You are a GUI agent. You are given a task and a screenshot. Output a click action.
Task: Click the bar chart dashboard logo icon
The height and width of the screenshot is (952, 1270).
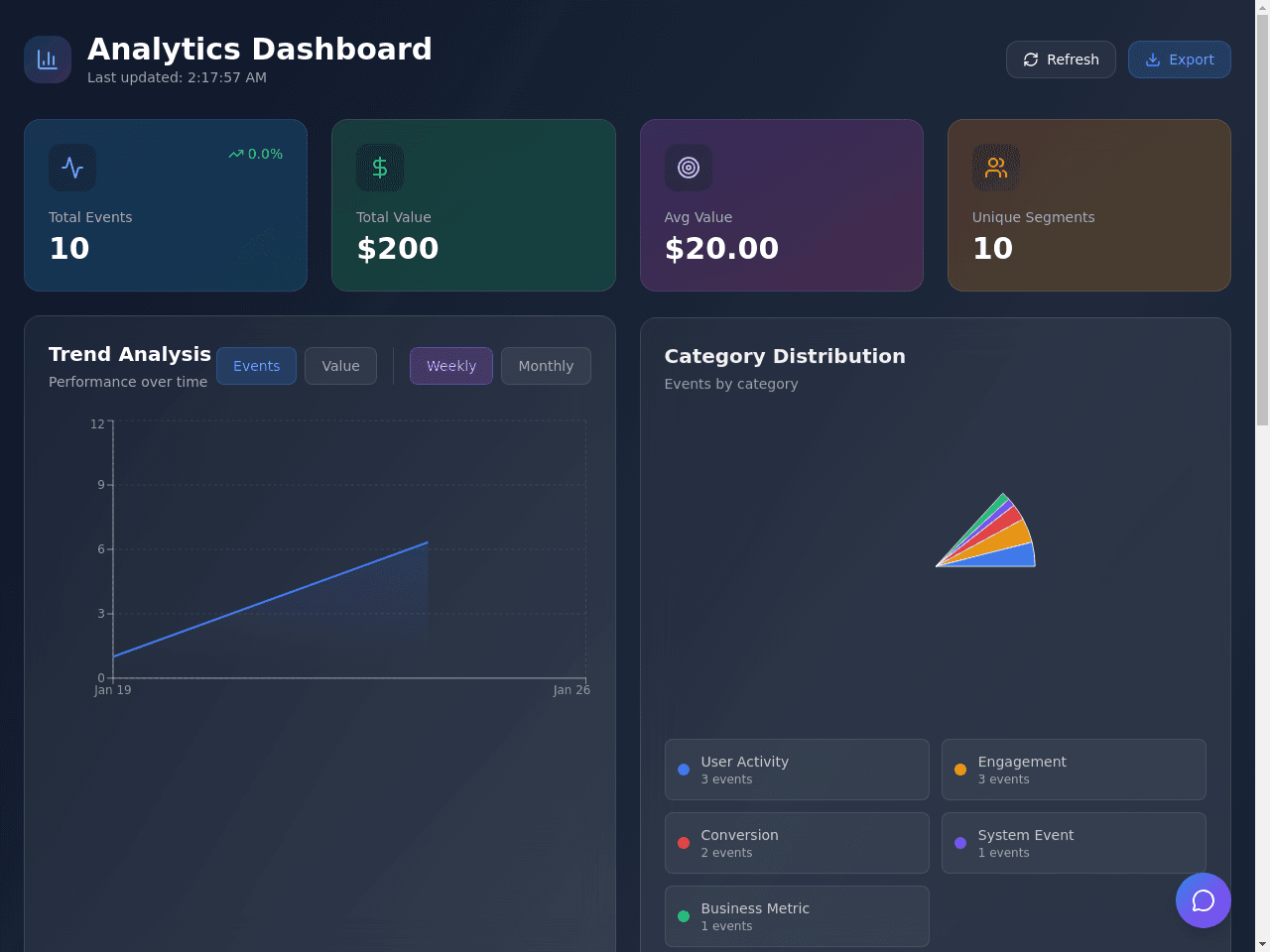(x=48, y=59)
